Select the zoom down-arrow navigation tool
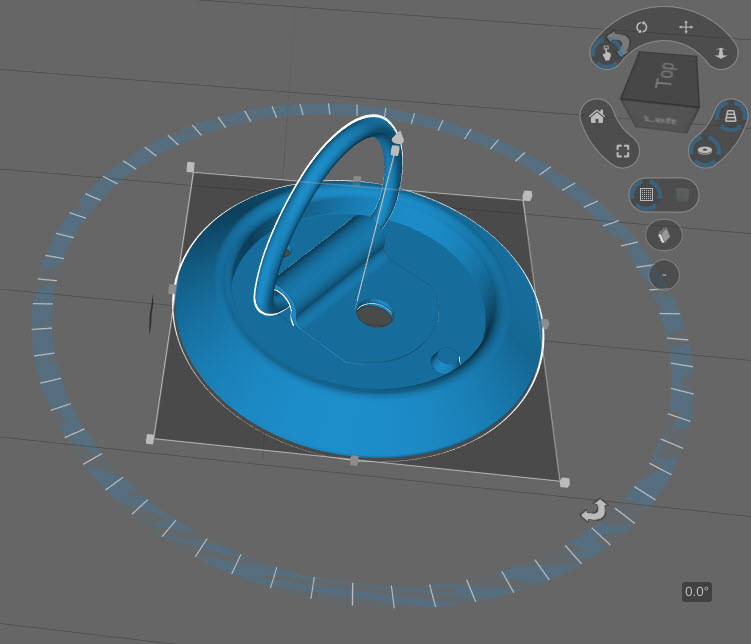Image resolution: width=751 pixels, height=644 pixels. click(721, 53)
